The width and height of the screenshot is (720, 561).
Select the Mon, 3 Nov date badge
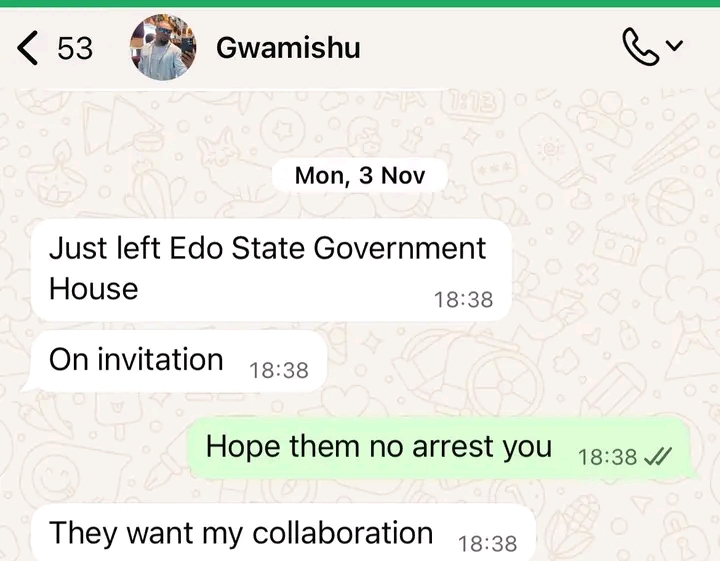[360, 175]
